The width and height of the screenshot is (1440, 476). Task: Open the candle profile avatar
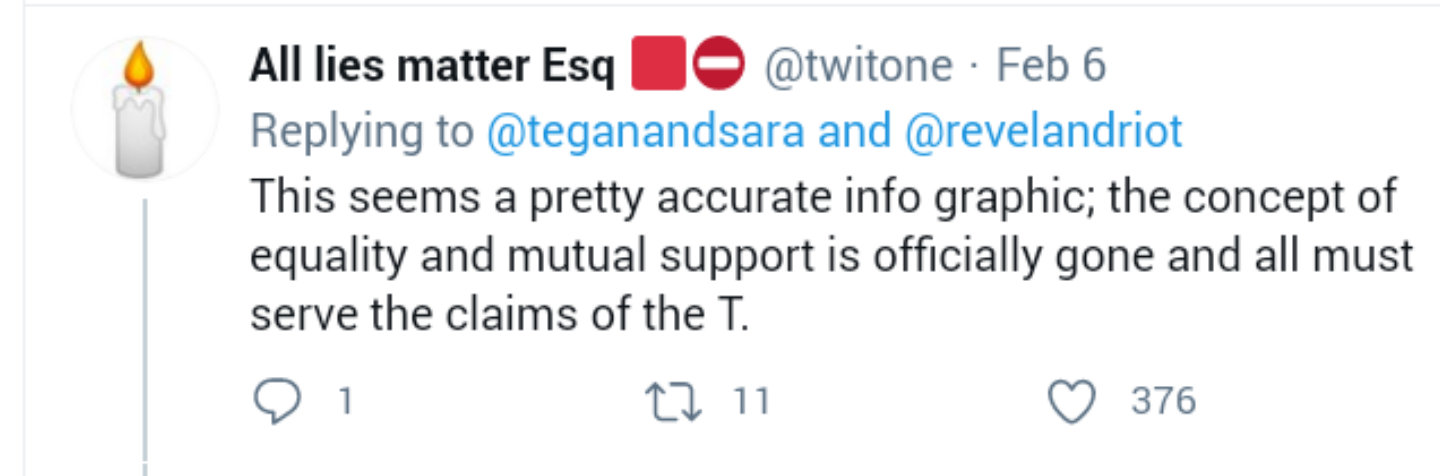(145, 109)
